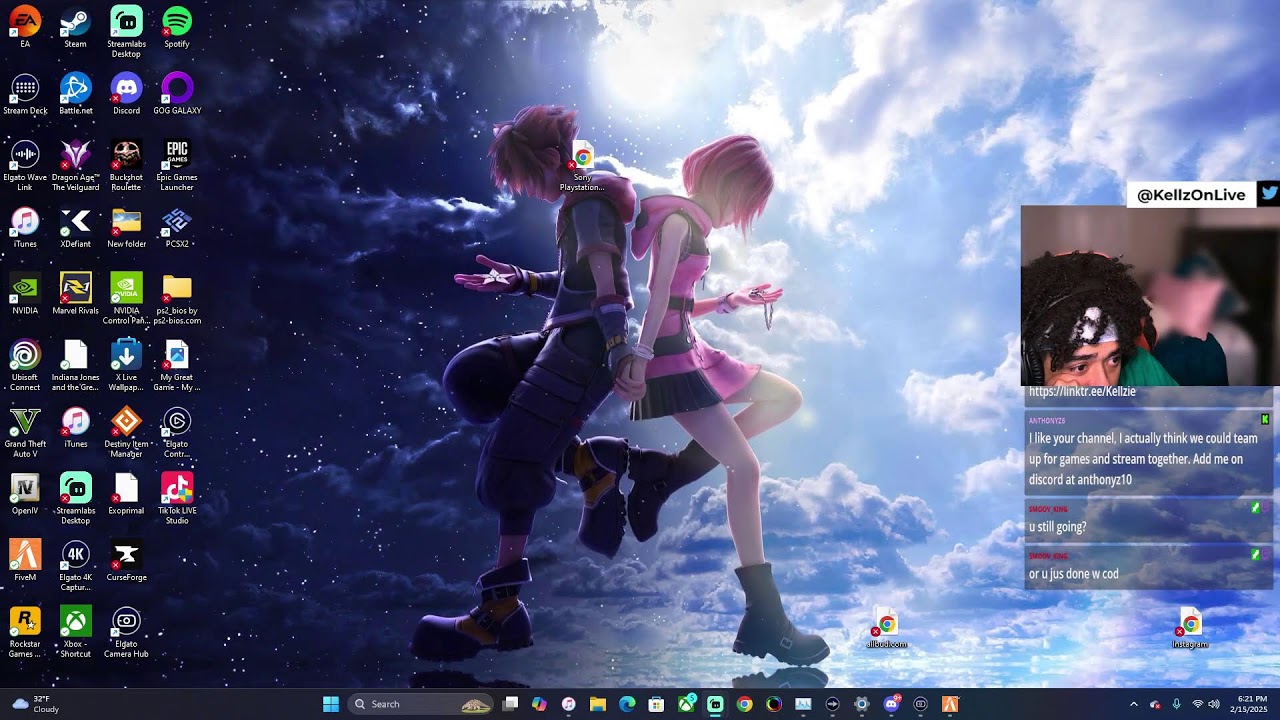Select the Epic Games Launcher shortcut

click(177, 155)
